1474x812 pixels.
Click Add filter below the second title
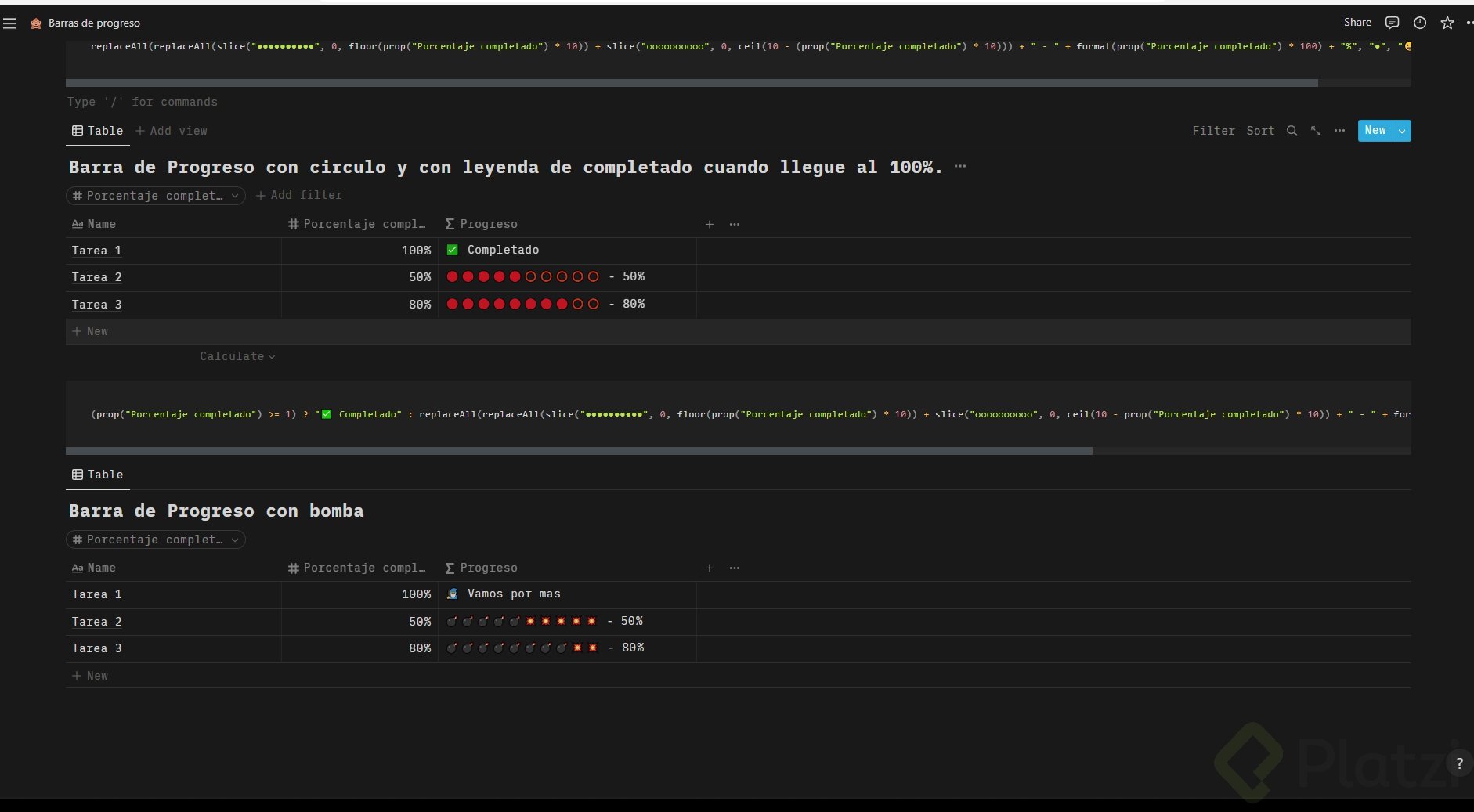pos(299,195)
